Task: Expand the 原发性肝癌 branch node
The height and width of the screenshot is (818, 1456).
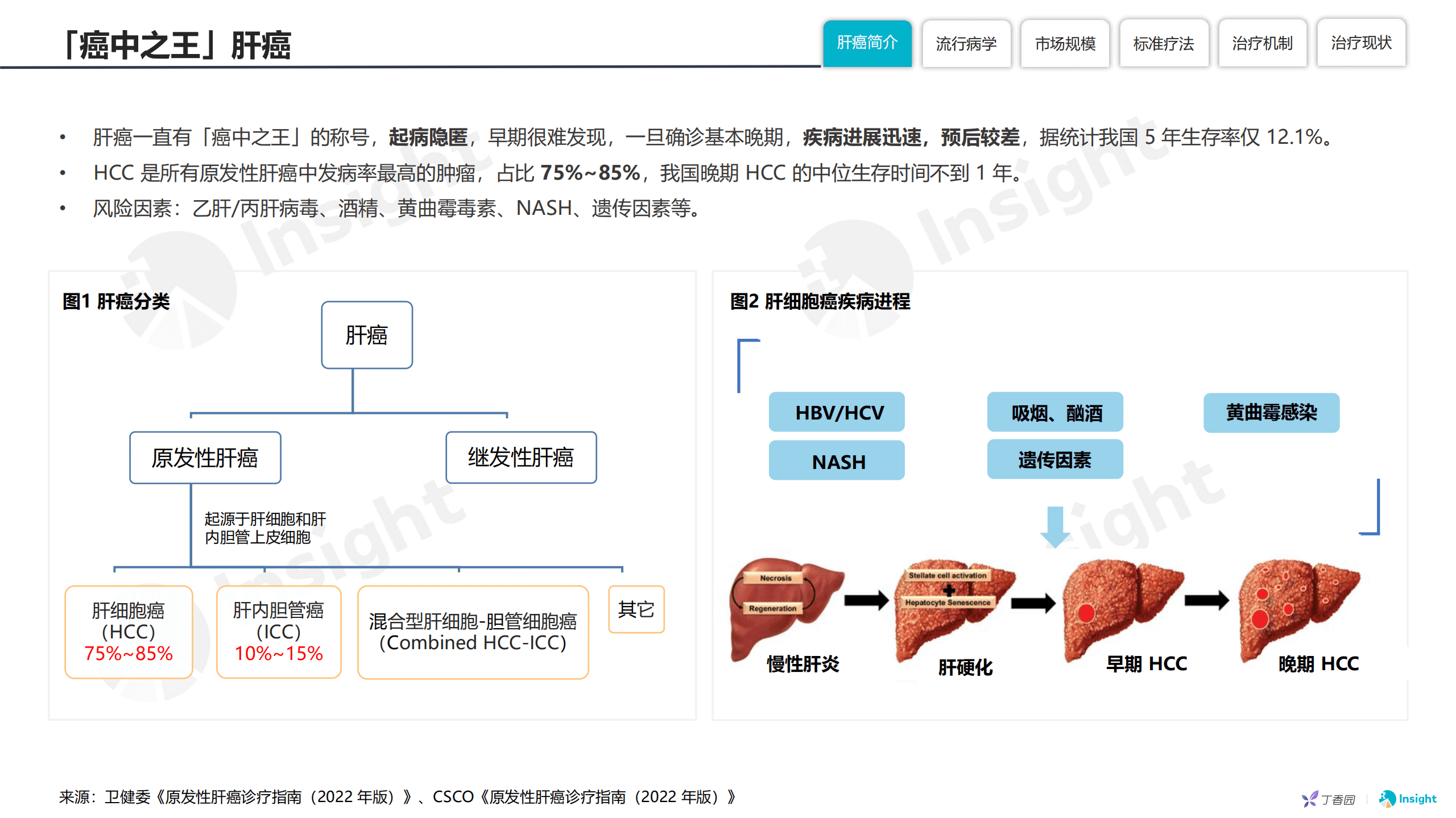Action: [x=205, y=458]
